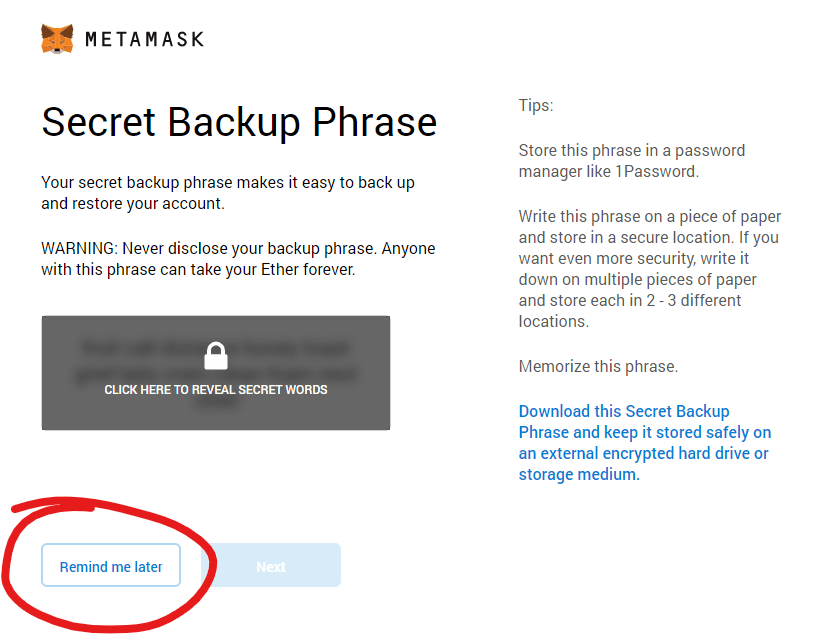Click the password manager tip paragraph
The height and width of the screenshot is (644, 832).
(631, 161)
